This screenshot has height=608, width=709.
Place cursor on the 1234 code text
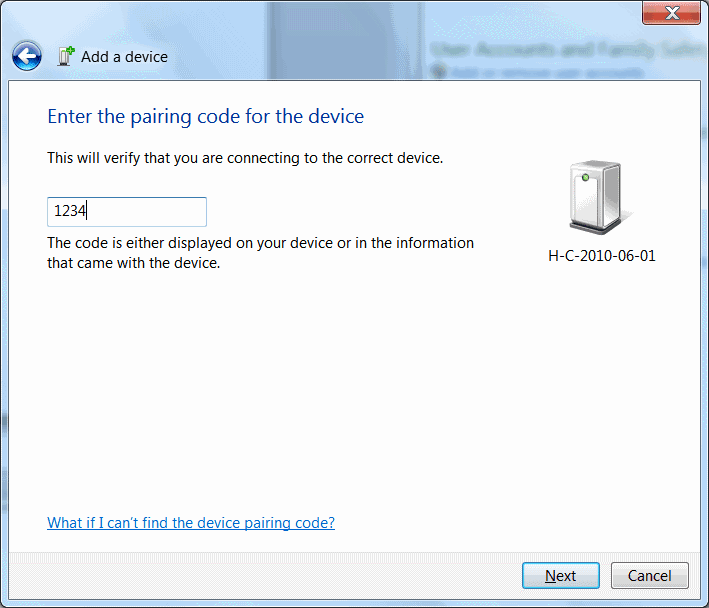[70, 212]
